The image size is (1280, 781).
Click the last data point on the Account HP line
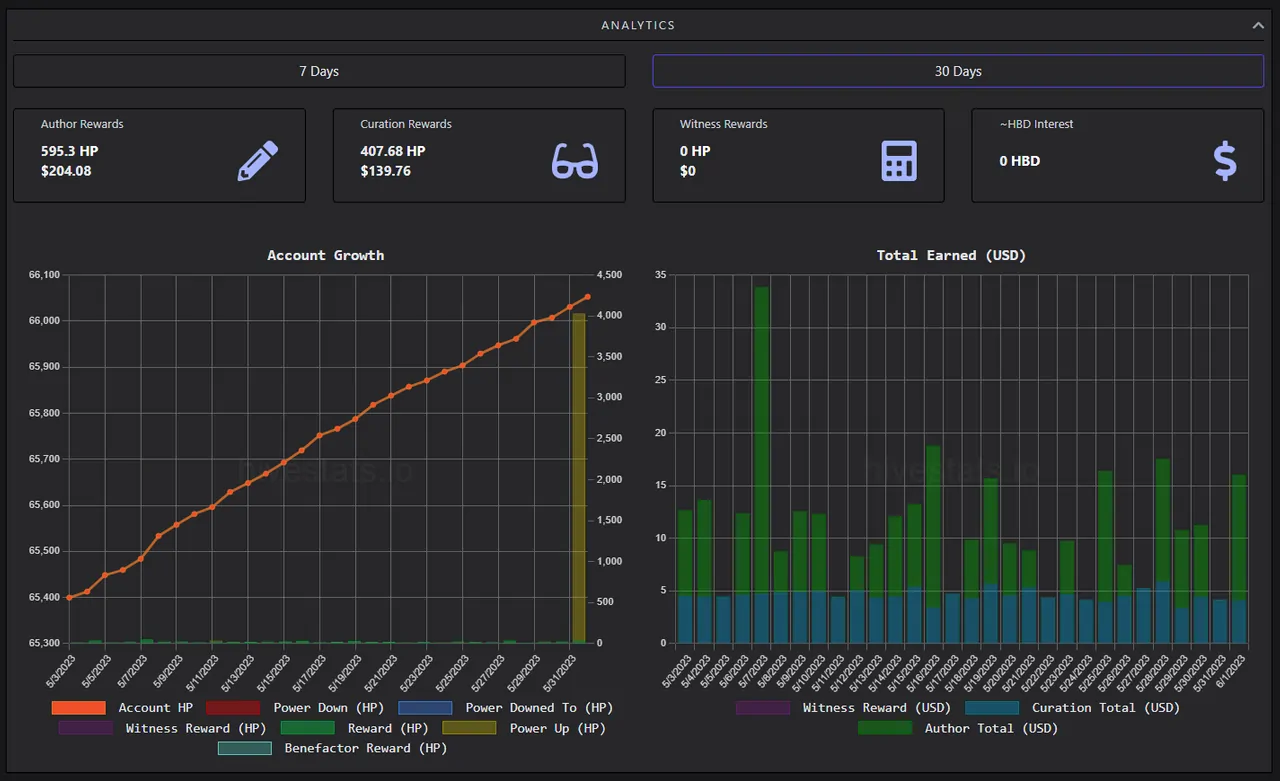pyautogui.click(x=587, y=297)
